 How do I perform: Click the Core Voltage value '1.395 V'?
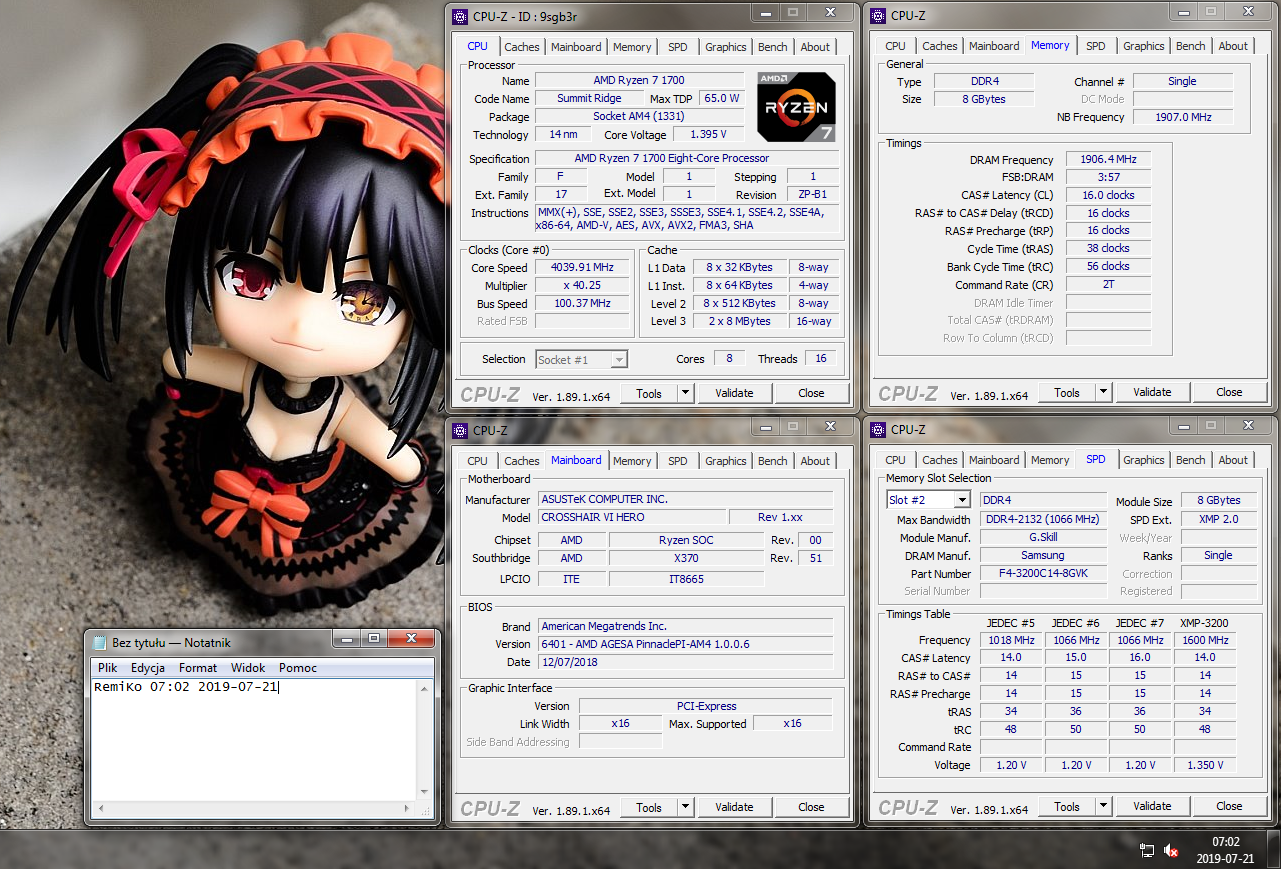click(x=708, y=135)
